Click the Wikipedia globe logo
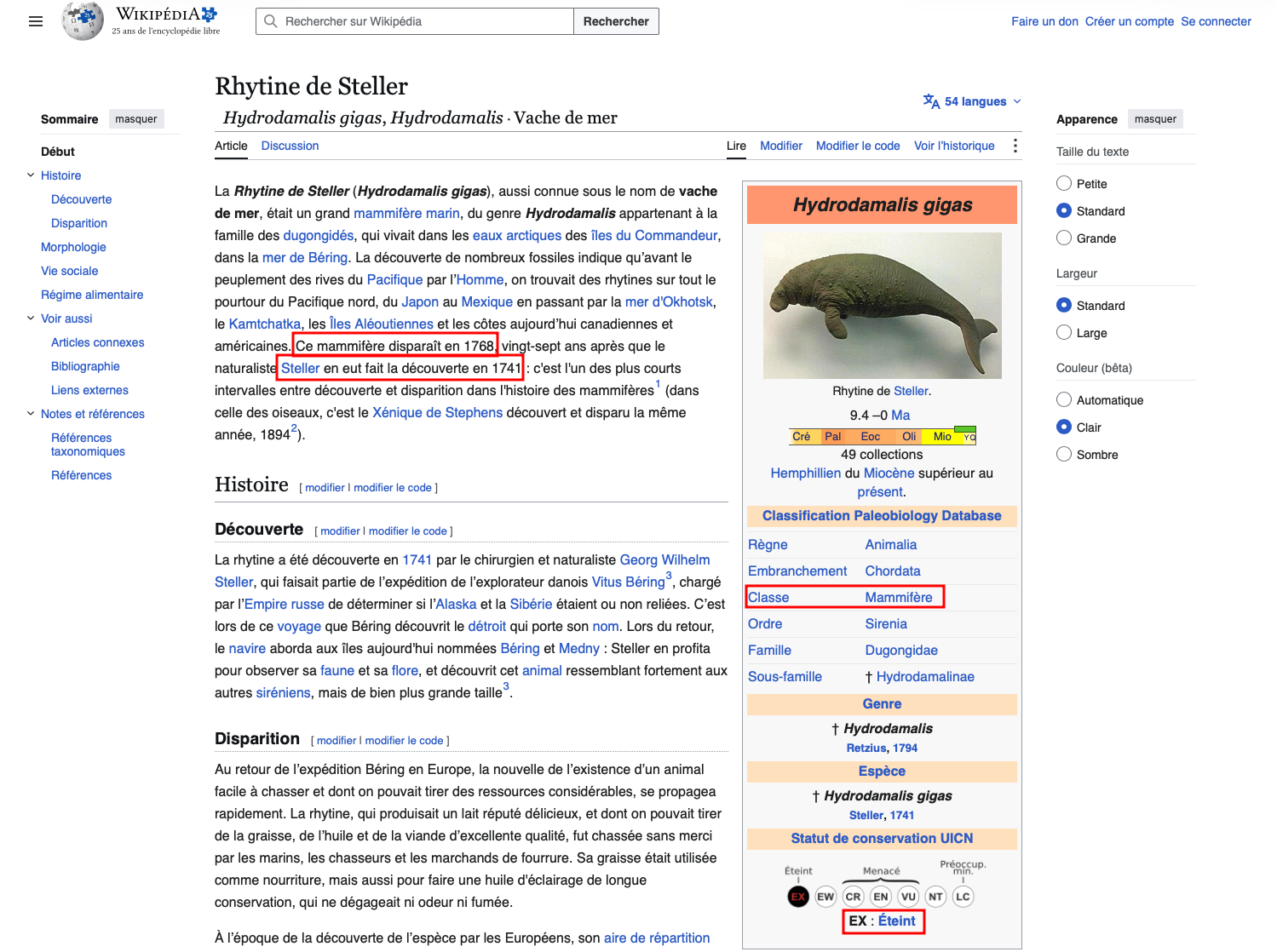Screen dimensions: 1277x952 (83, 21)
